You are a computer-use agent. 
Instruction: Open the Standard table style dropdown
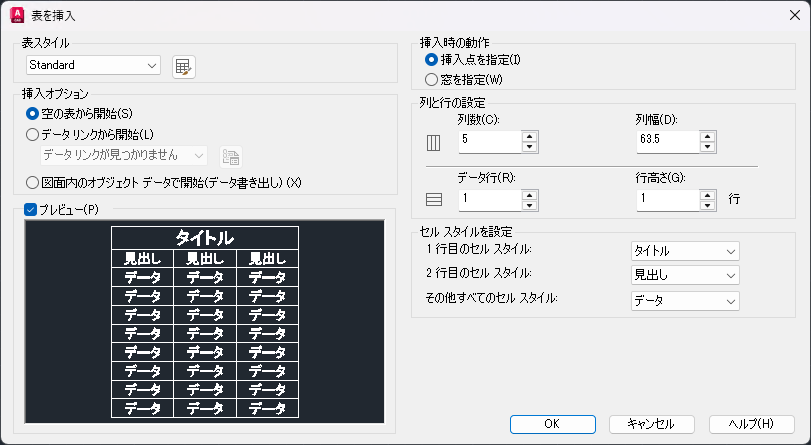click(93, 66)
